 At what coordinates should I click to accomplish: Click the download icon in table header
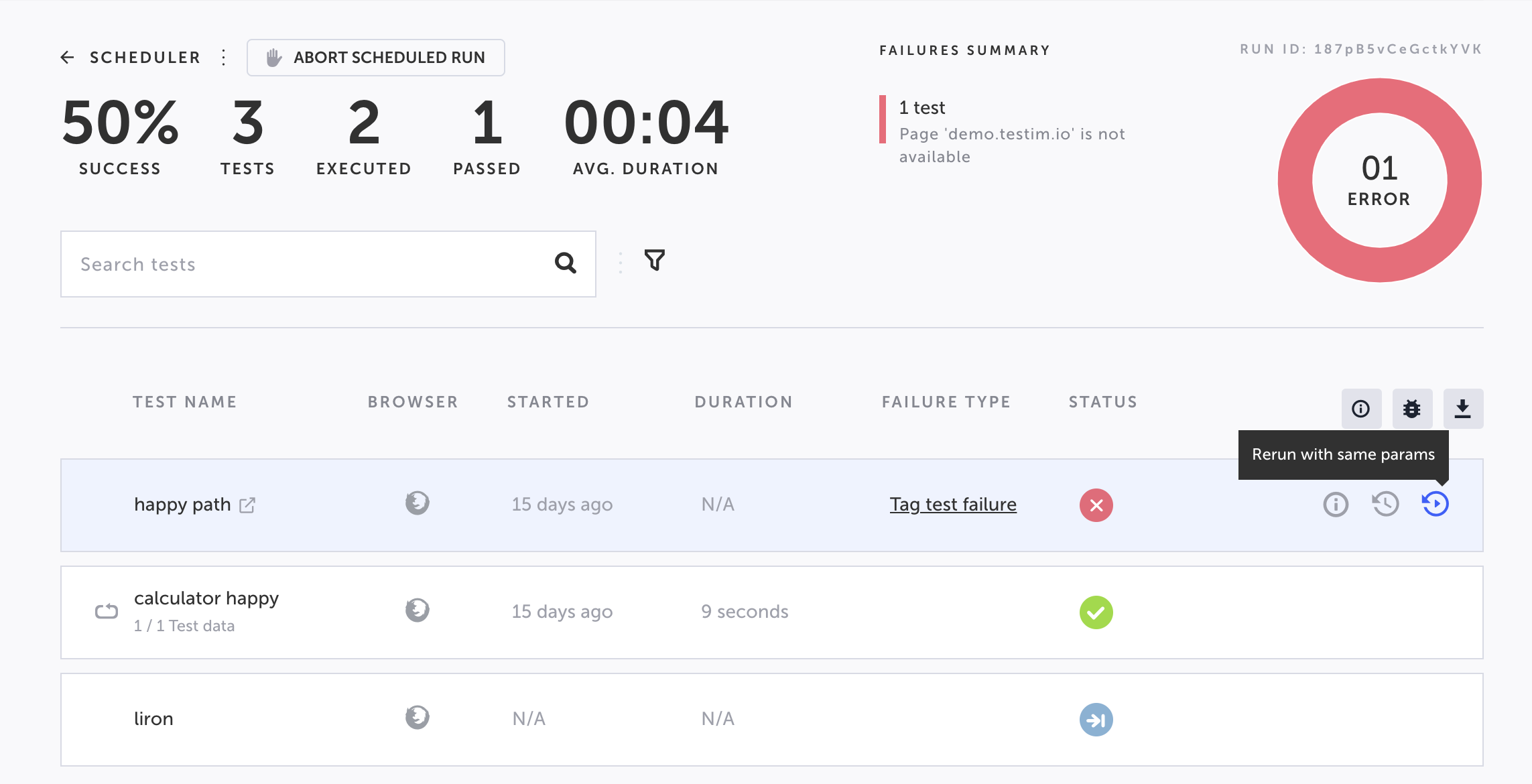1462,409
